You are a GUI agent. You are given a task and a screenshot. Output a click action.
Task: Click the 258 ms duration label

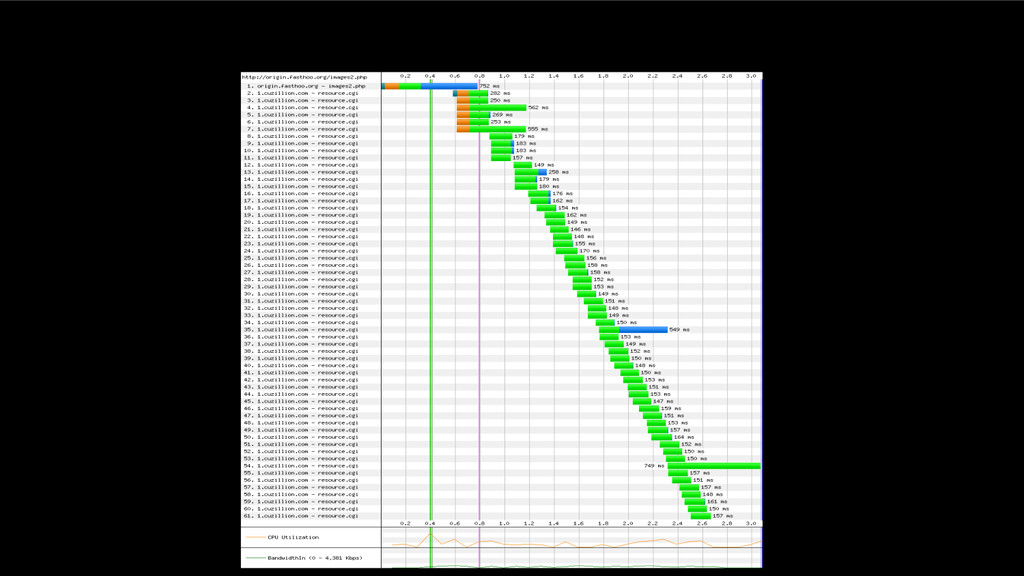coord(558,172)
